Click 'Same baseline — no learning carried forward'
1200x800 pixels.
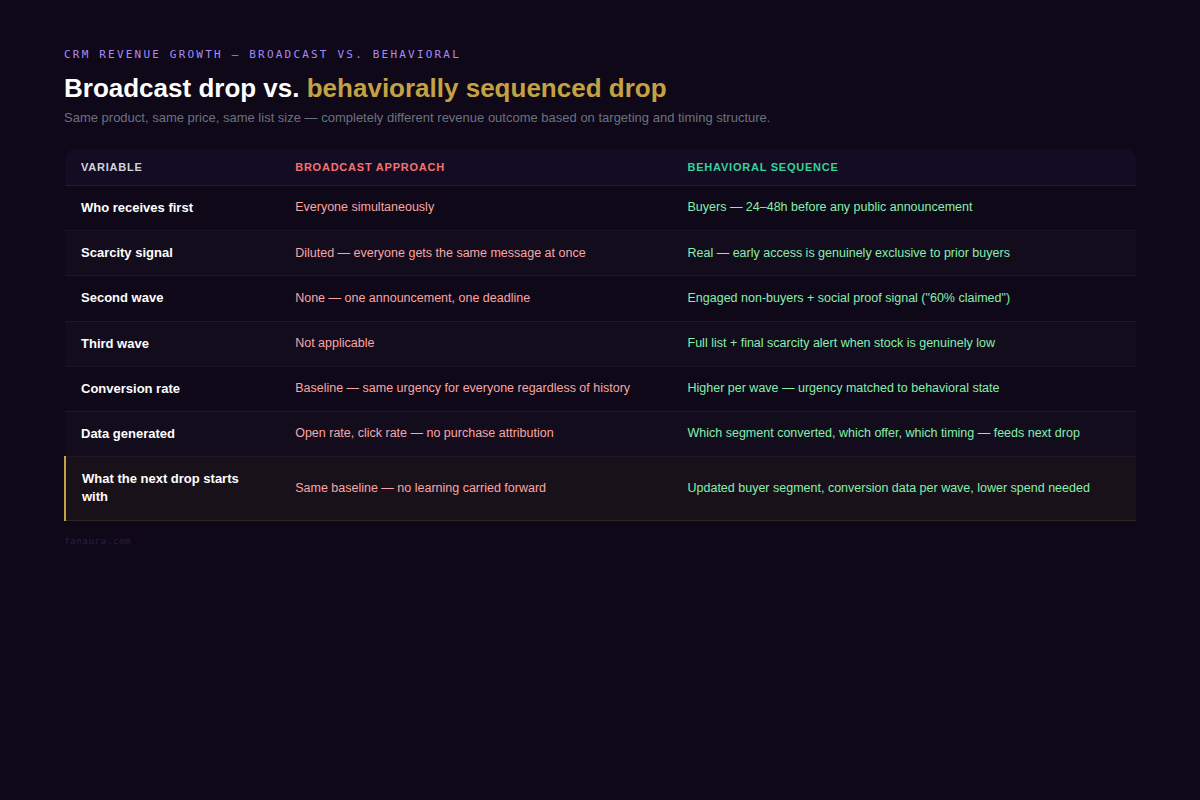point(421,488)
